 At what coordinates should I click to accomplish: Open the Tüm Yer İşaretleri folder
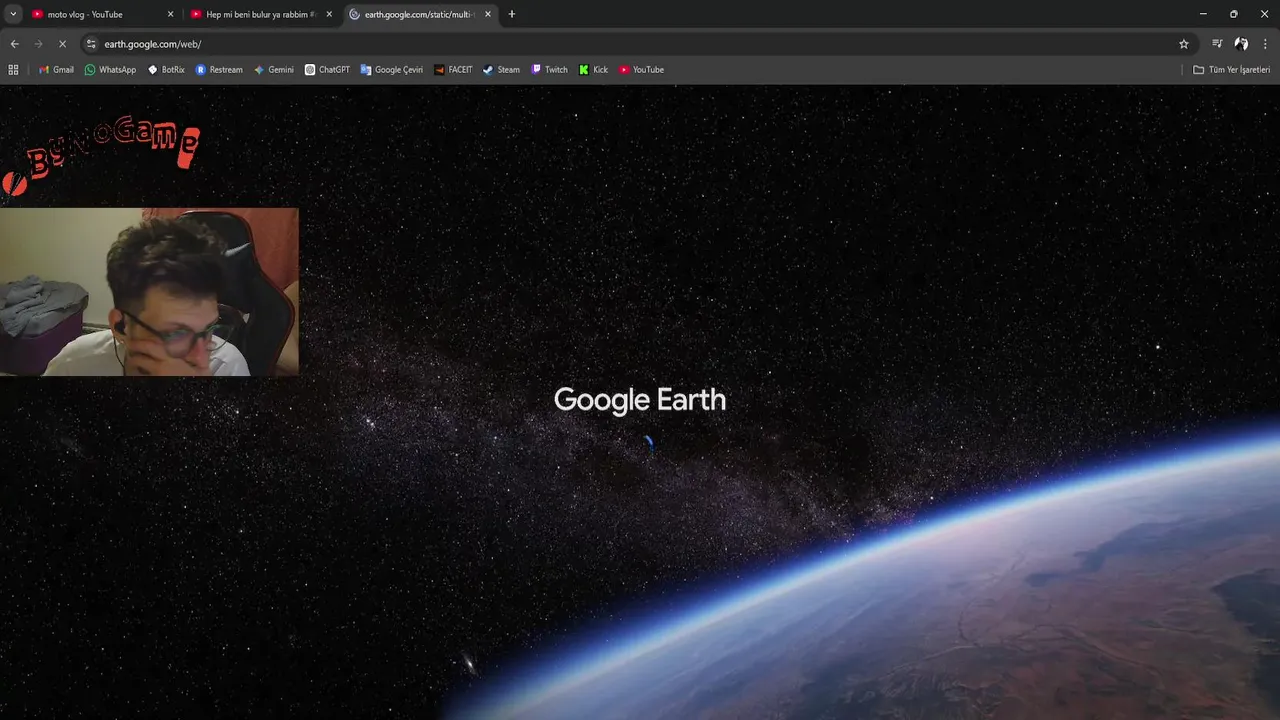1231,70
